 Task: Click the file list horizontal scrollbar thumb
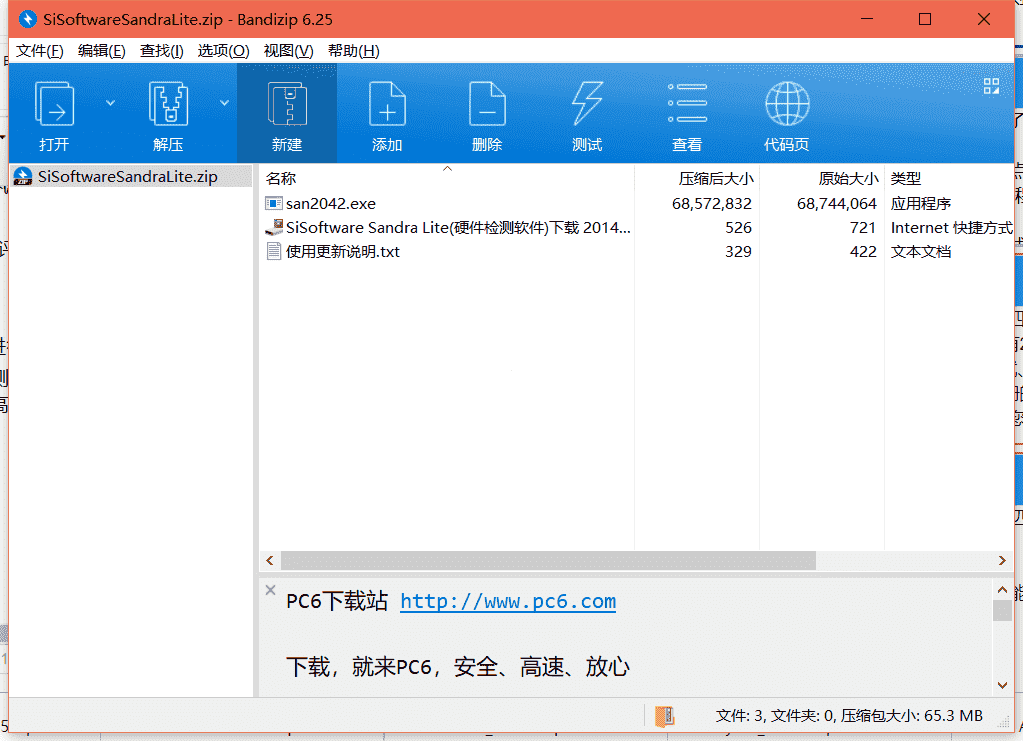548,560
